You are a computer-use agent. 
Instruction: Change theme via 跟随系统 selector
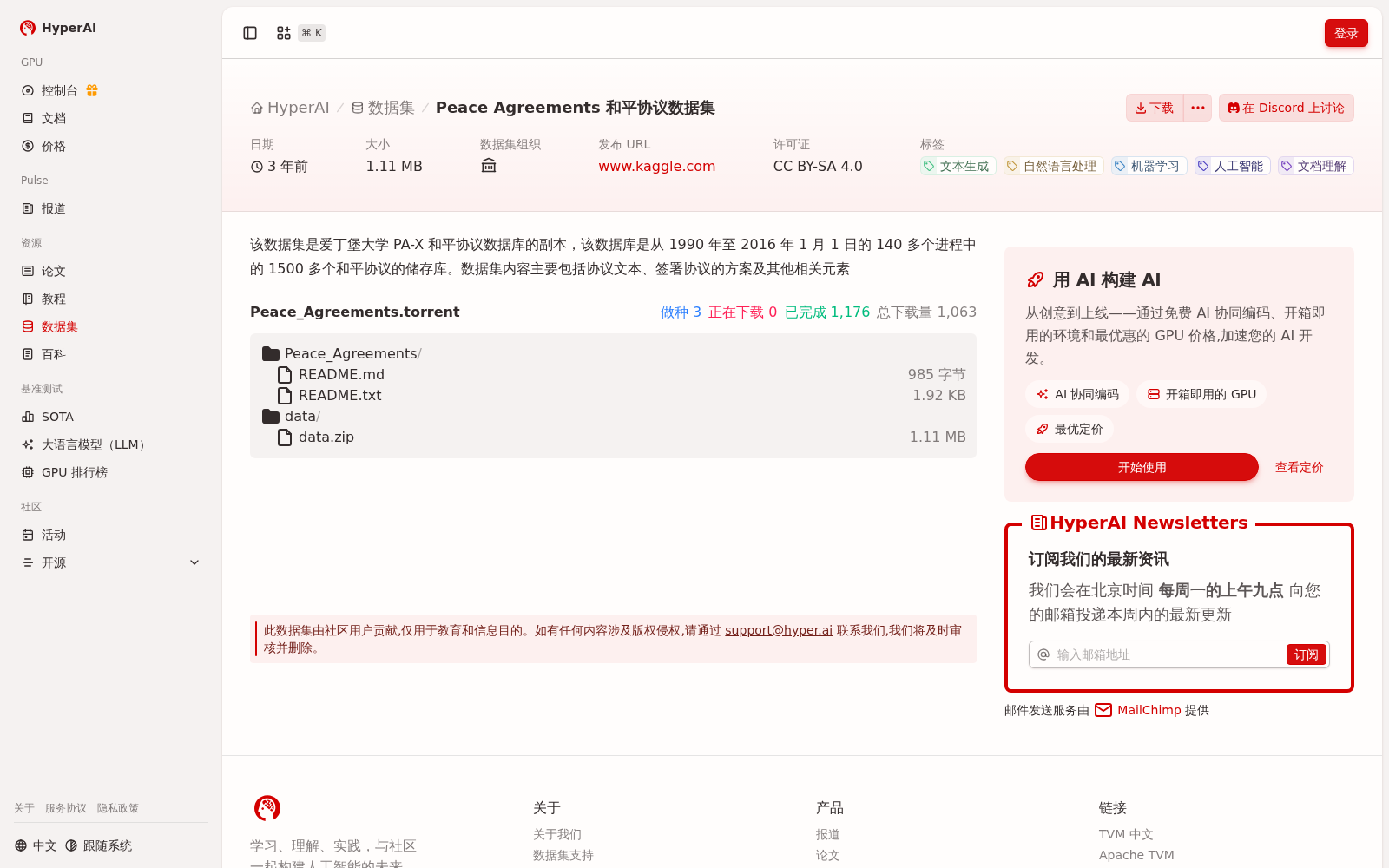tap(98, 845)
